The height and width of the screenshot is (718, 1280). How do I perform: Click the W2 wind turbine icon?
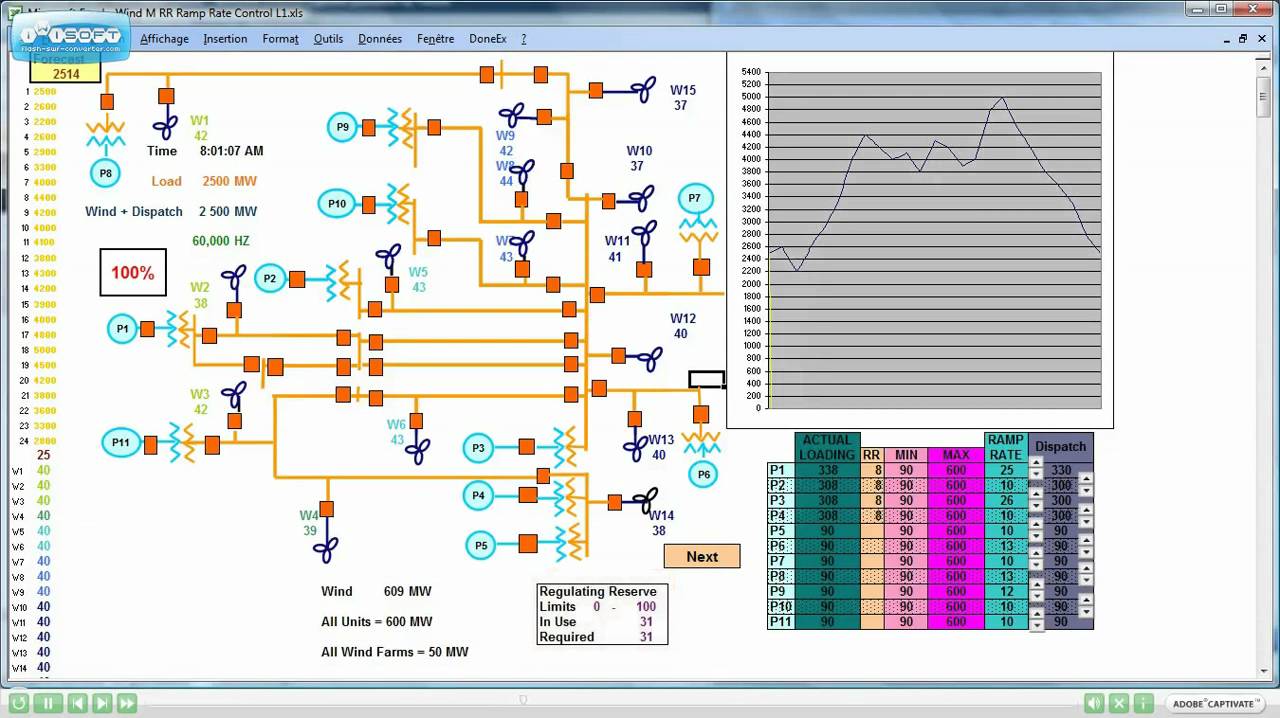click(x=234, y=278)
